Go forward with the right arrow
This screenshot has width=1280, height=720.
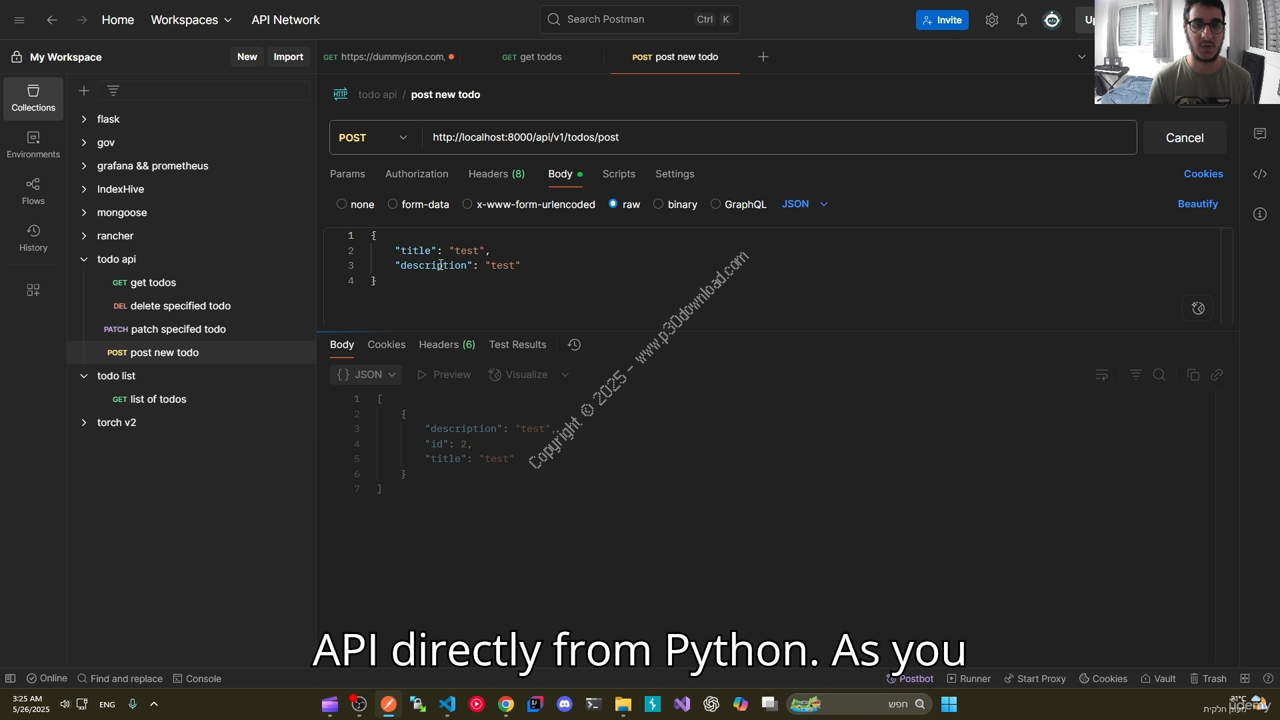[83, 20]
